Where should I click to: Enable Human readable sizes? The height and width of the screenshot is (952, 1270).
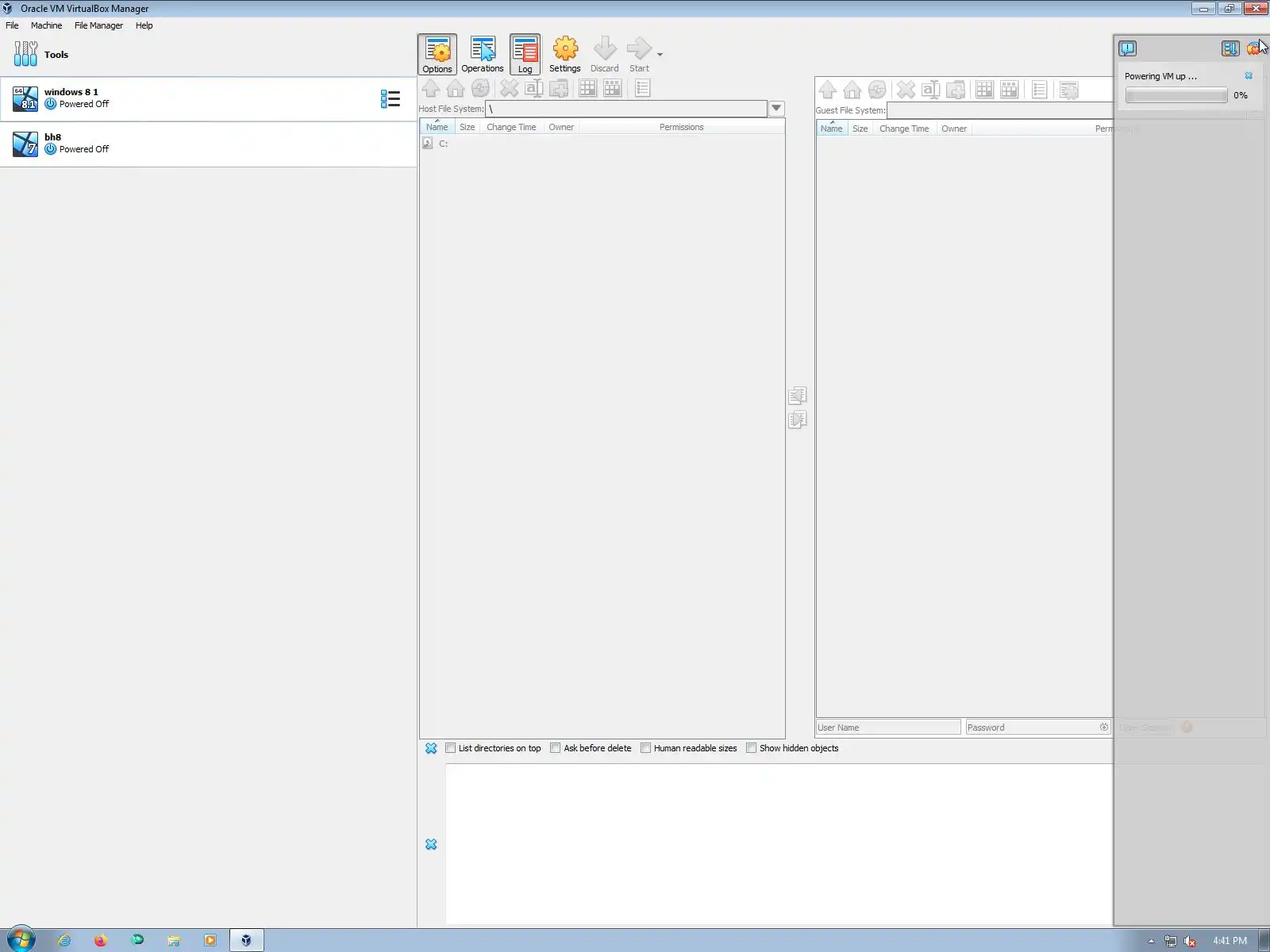[689, 748]
